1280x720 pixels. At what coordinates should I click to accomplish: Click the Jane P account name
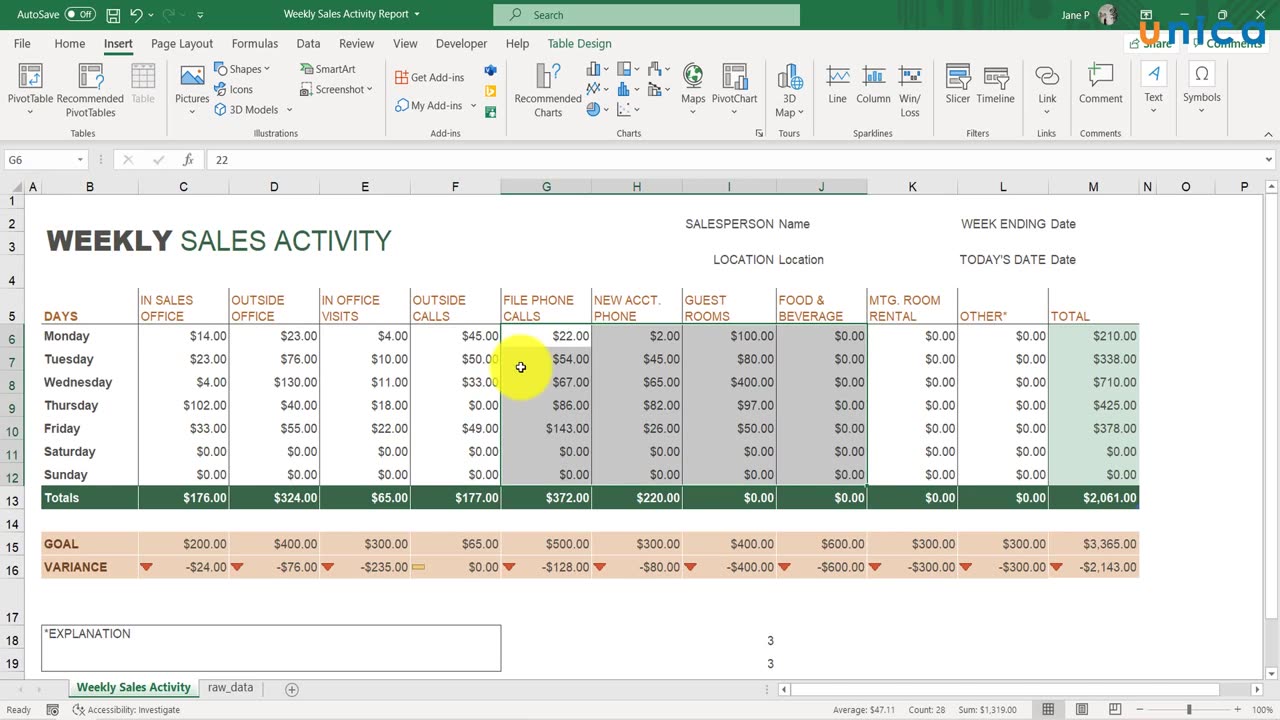click(1075, 15)
